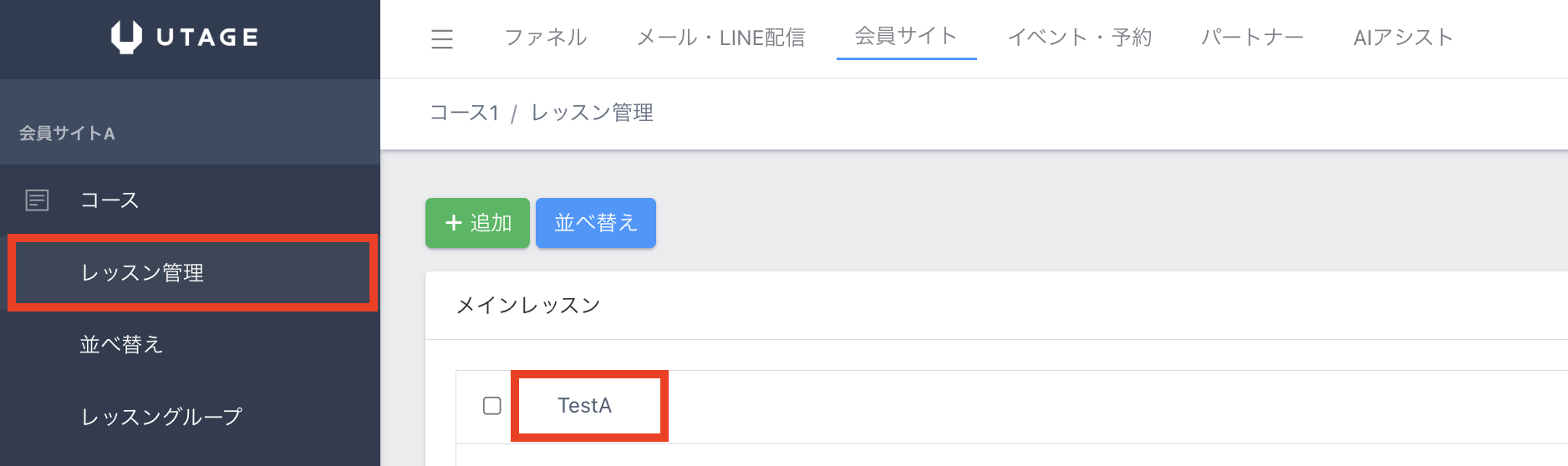Switch to メール・LINE配信 tab
Viewport: 1568px width, 466px height.
(x=720, y=38)
